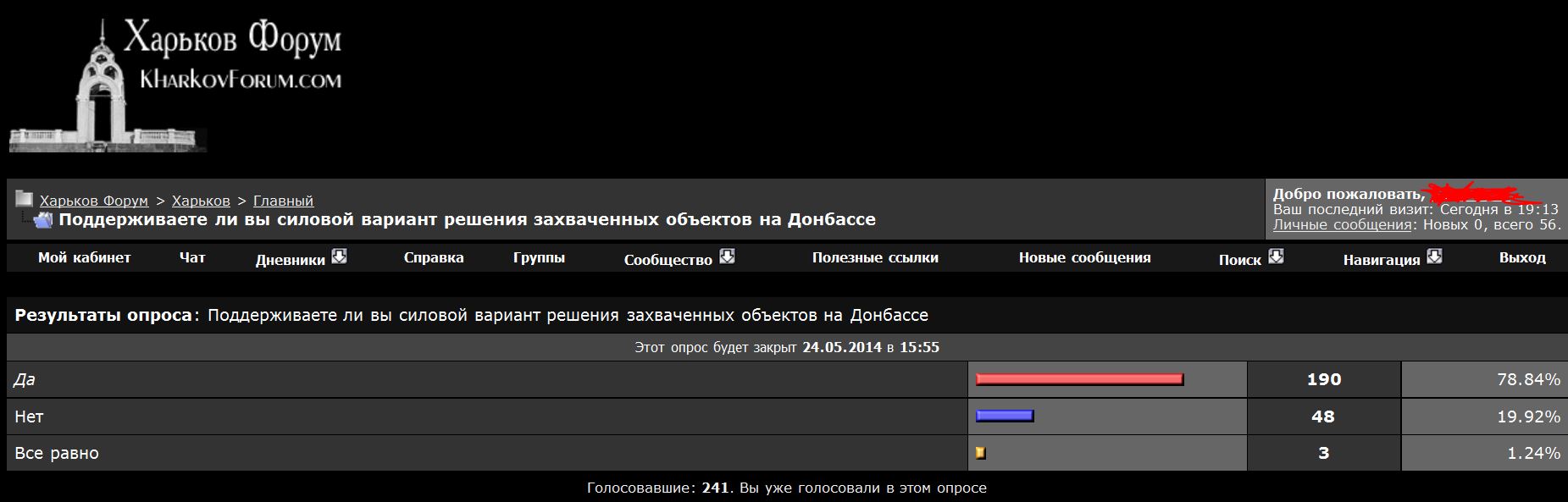This screenshot has width=1568, height=502.
Task: Open the Навигация dropdown arrow
Action: click(x=1434, y=257)
